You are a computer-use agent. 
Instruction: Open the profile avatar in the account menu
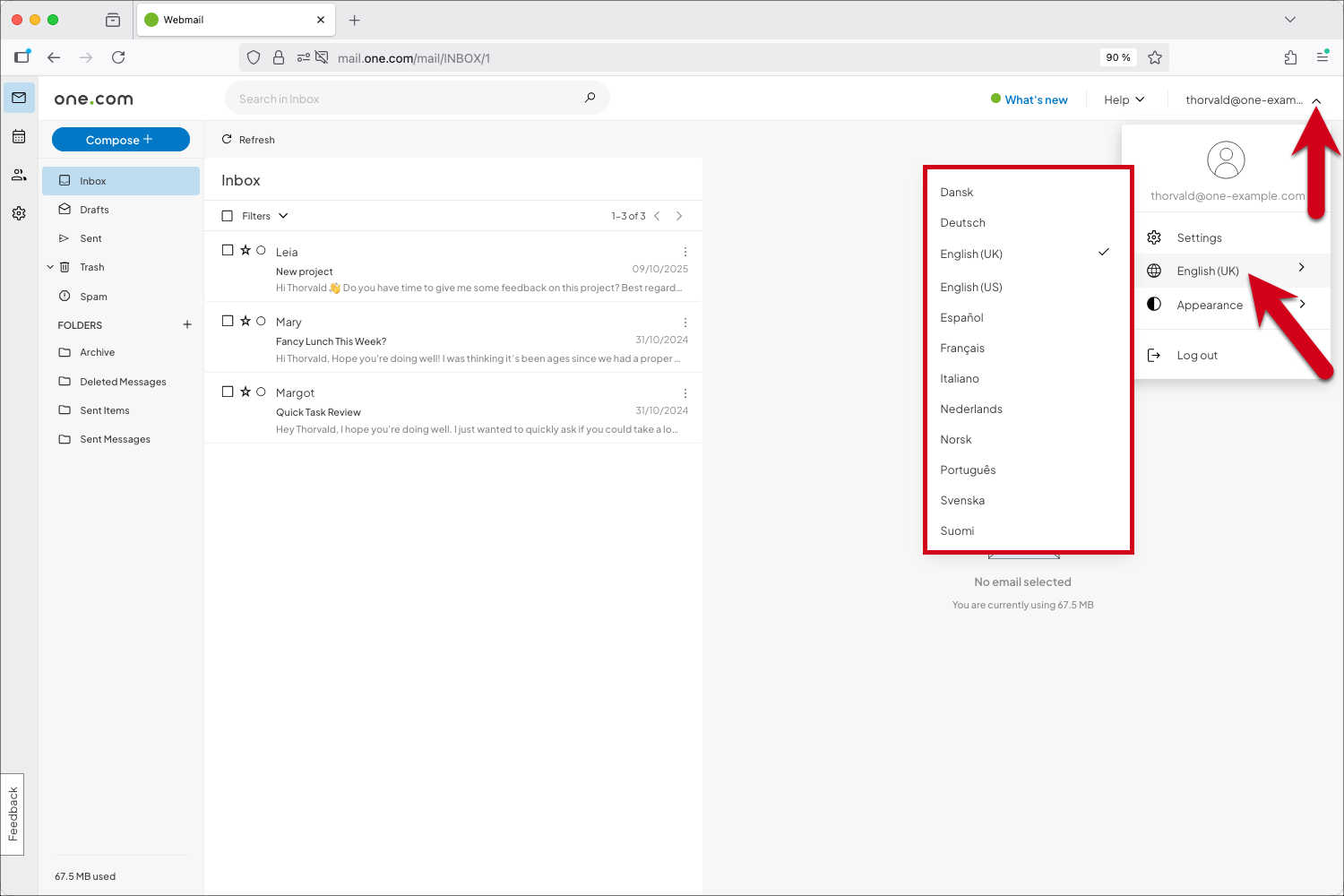point(1227,160)
